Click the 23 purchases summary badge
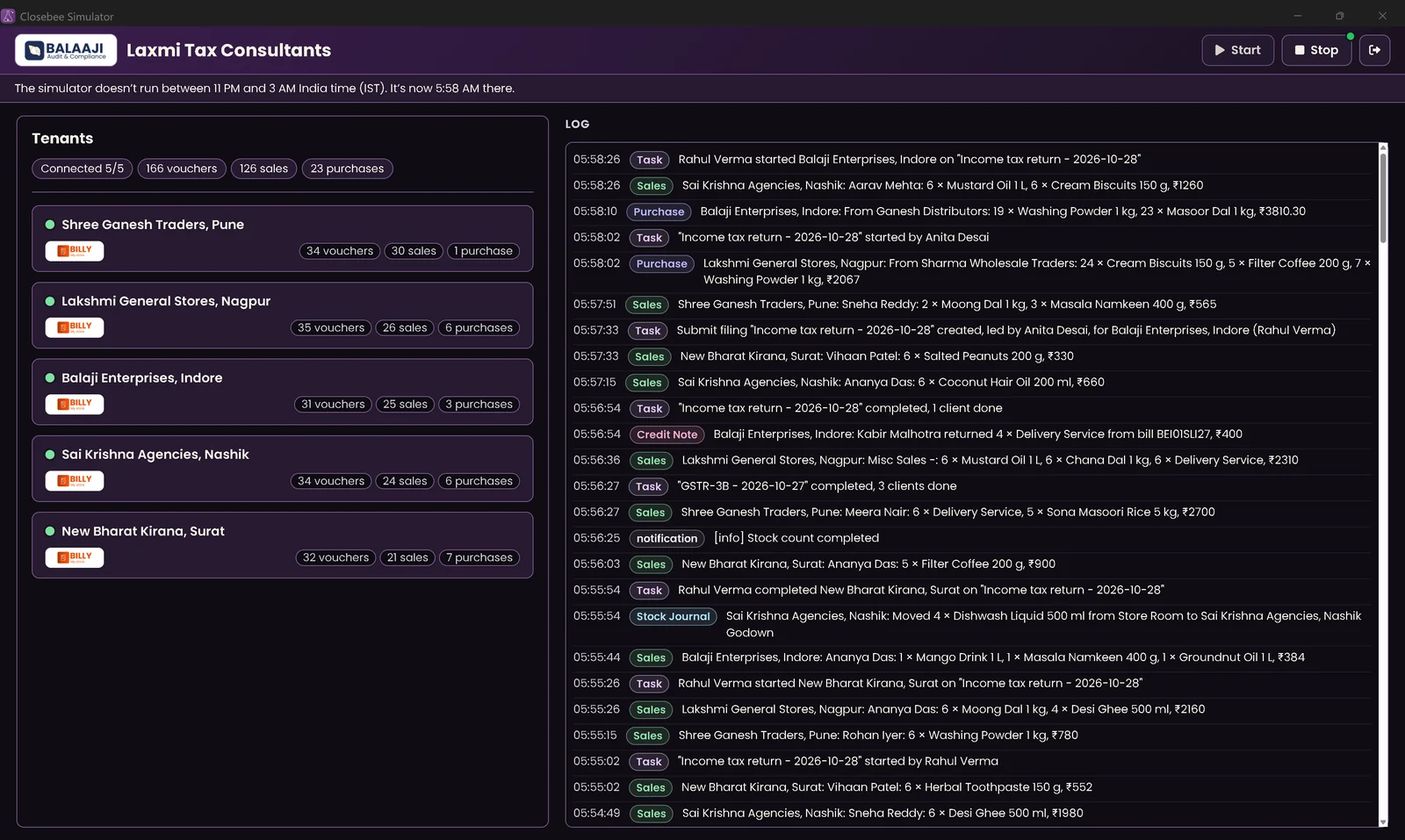 [347, 169]
